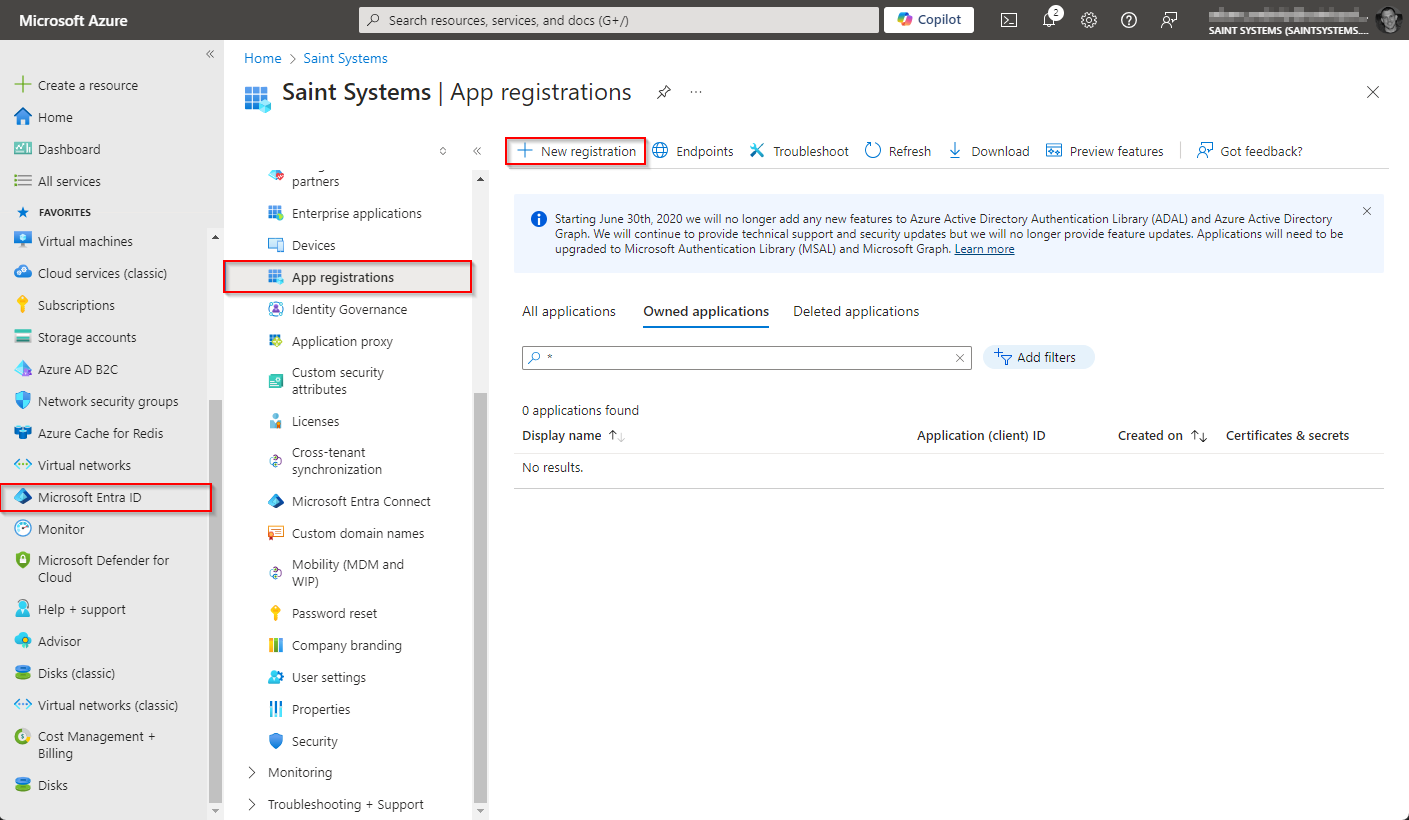Switch to the All applications tab
The width and height of the screenshot is (1409, 820).
(568, 311)
